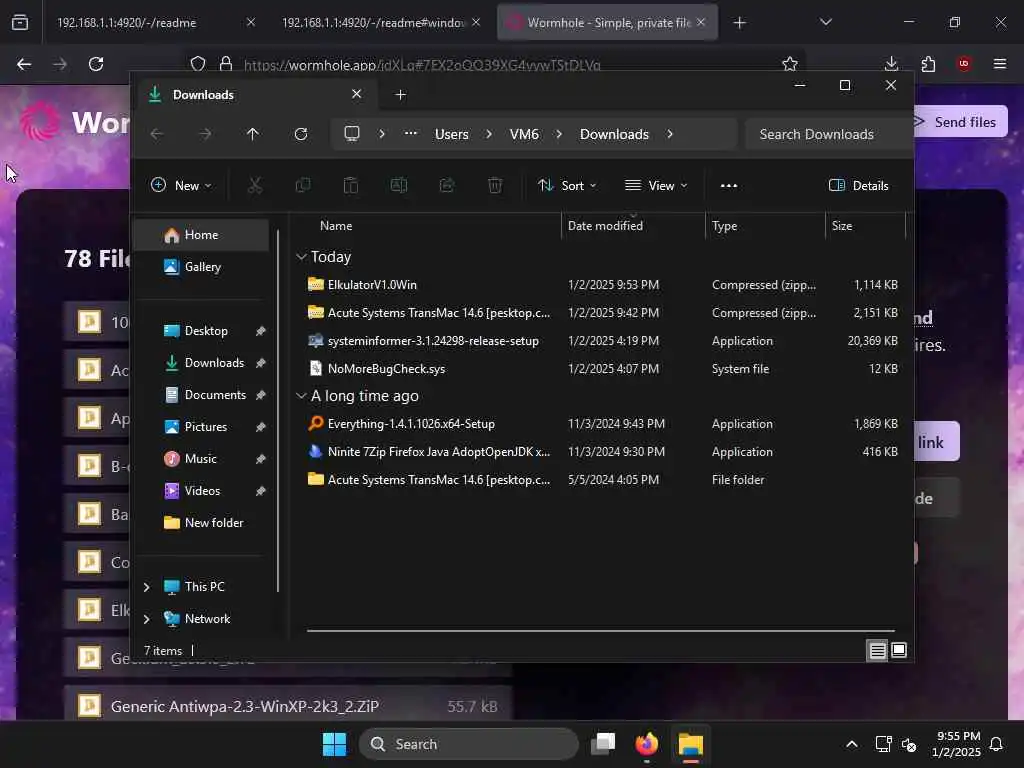
Task: Switch to details list view layout
Action: [x=877, y=650]
